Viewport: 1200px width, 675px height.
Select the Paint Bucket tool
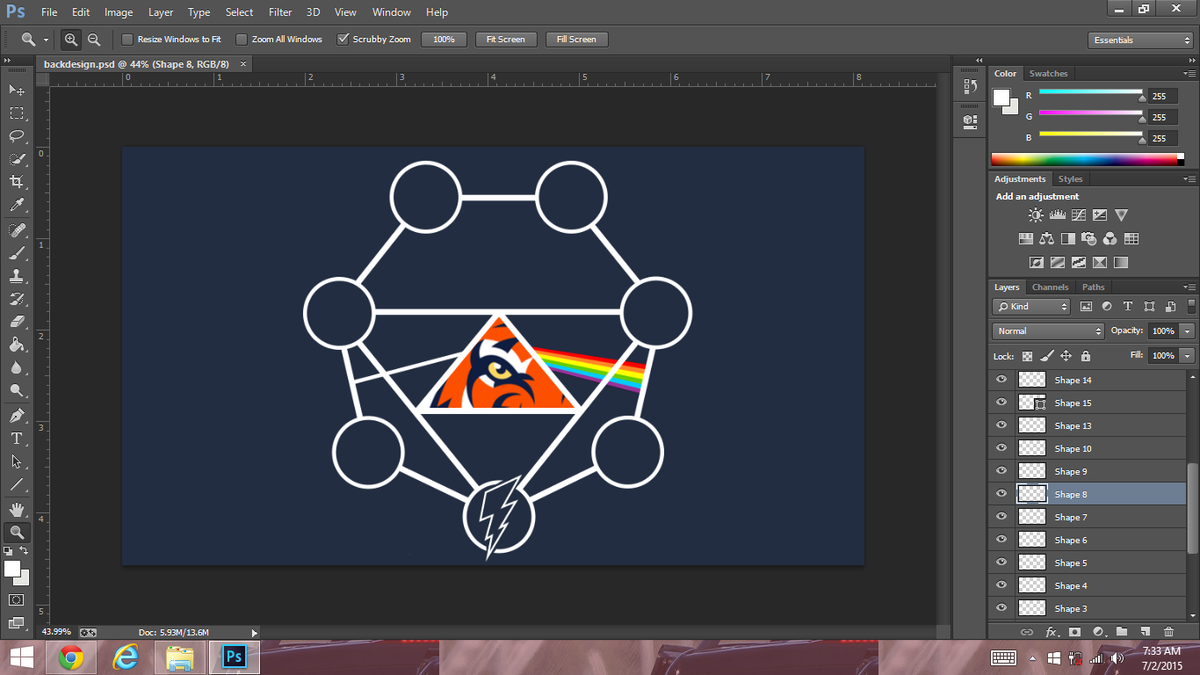coord(17,345)
